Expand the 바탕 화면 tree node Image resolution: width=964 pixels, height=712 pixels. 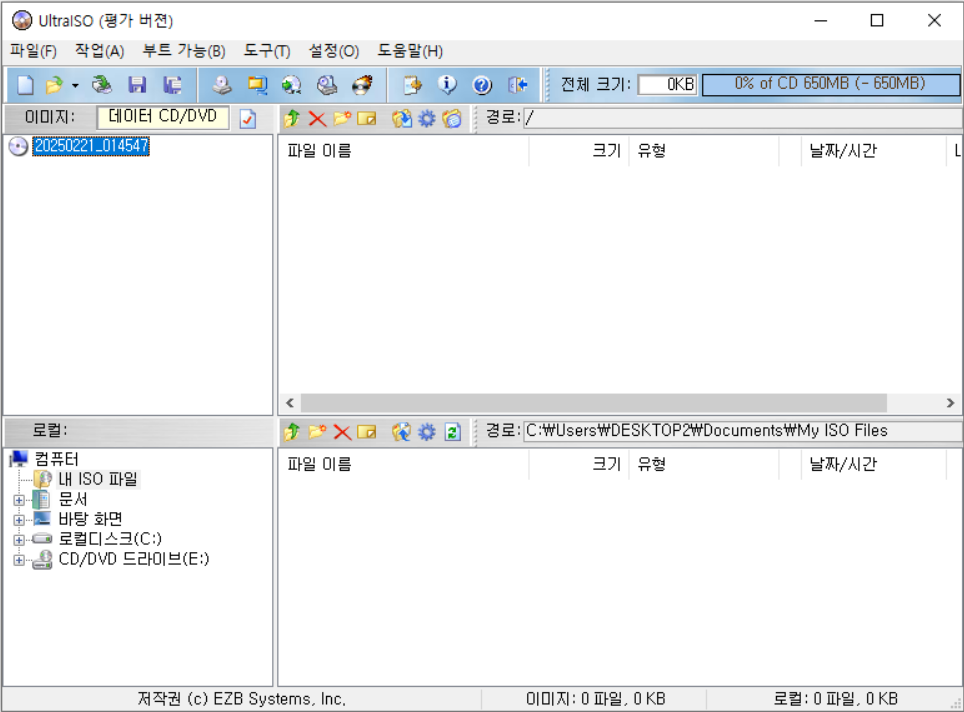point(19,520)
